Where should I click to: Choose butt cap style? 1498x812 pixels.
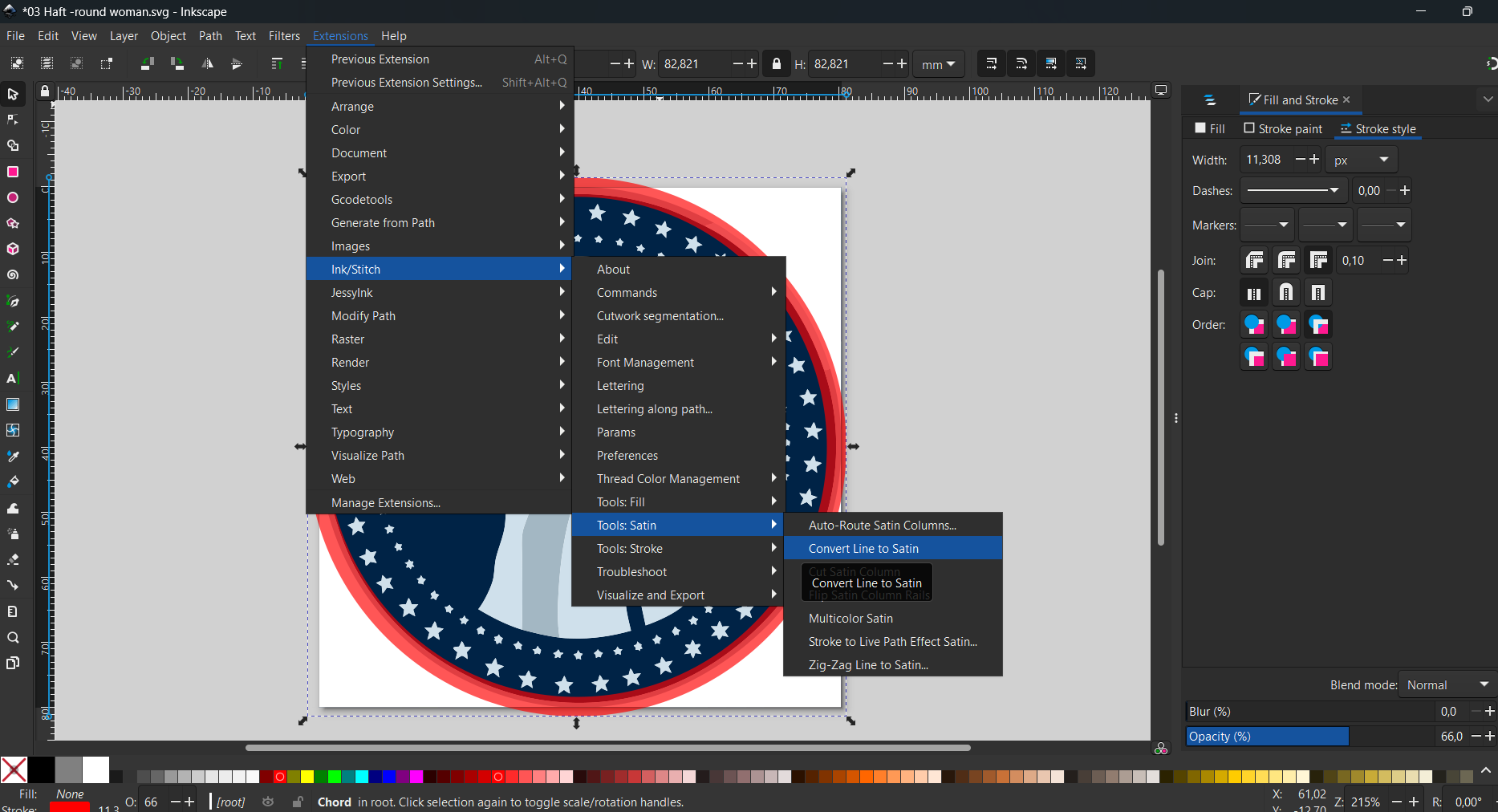1254,293
